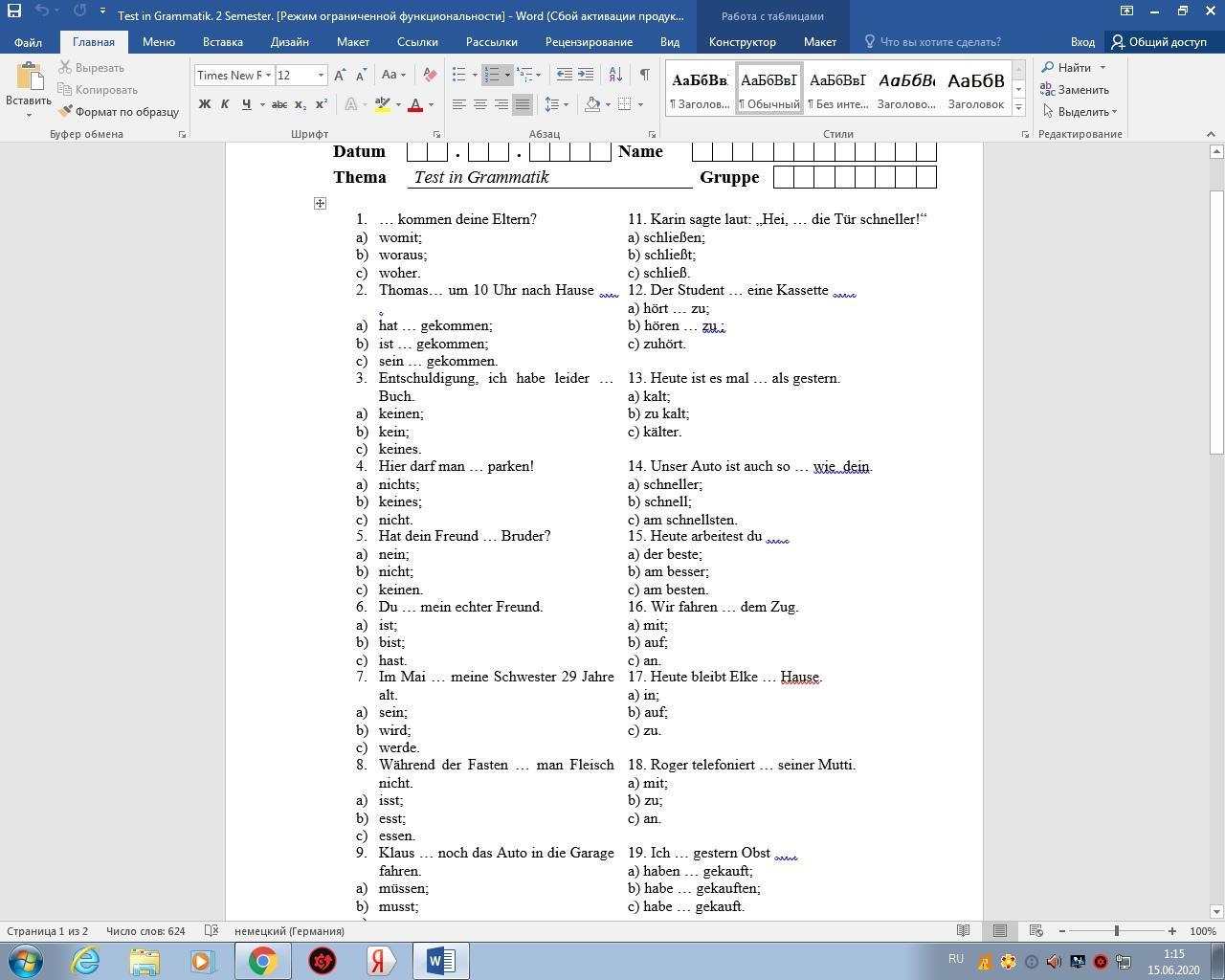Increase the paragraph indent
Screen dimensions: 1225x980
coord(586,75)
